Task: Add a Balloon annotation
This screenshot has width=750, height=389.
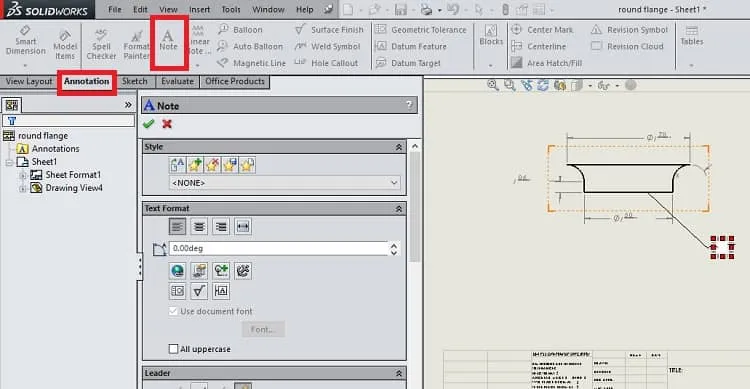Action: point(240,30)
